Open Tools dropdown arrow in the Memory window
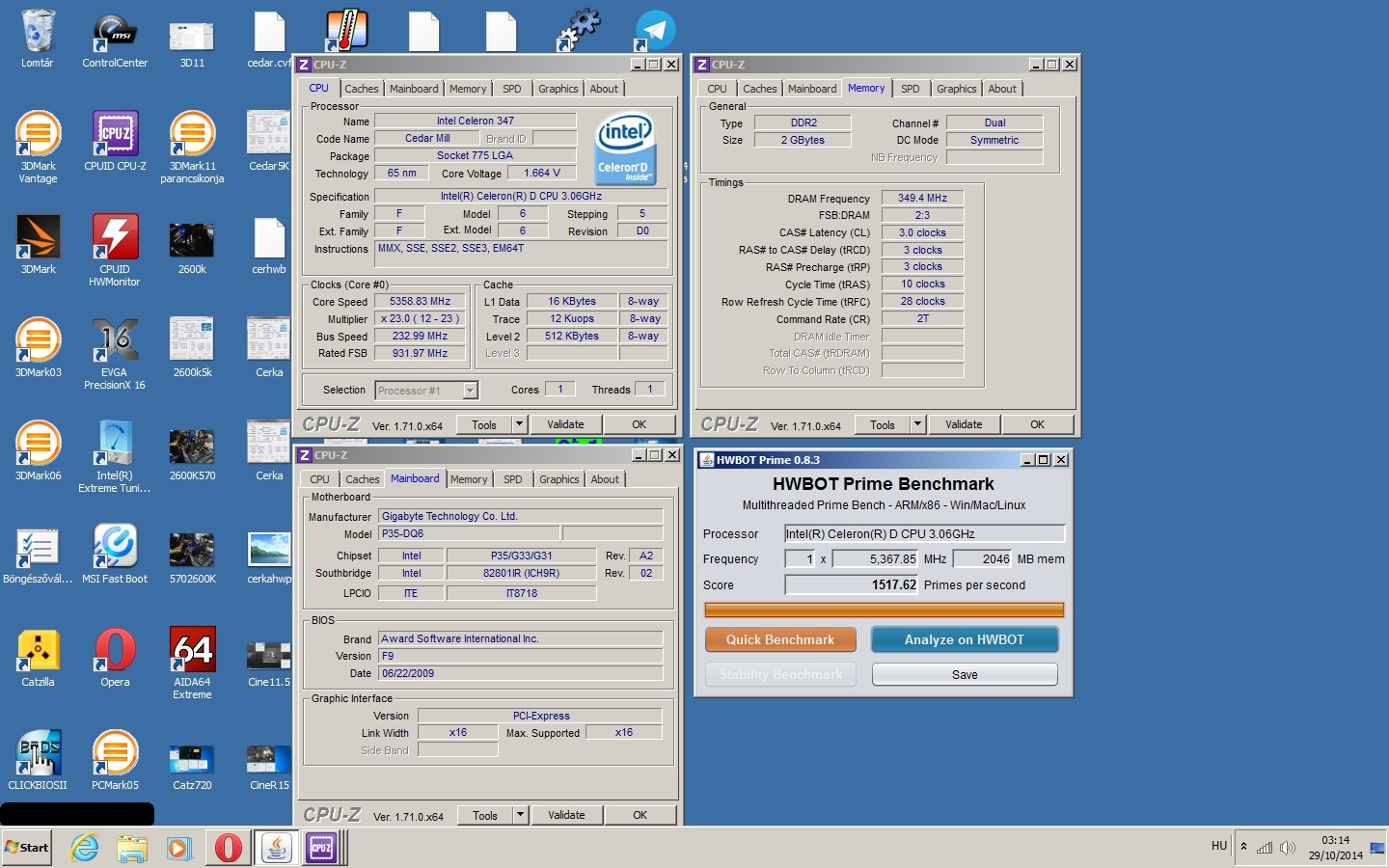The height and width of the screenshot is (868, 1389). pyautogui.click(x=917, y=424)
